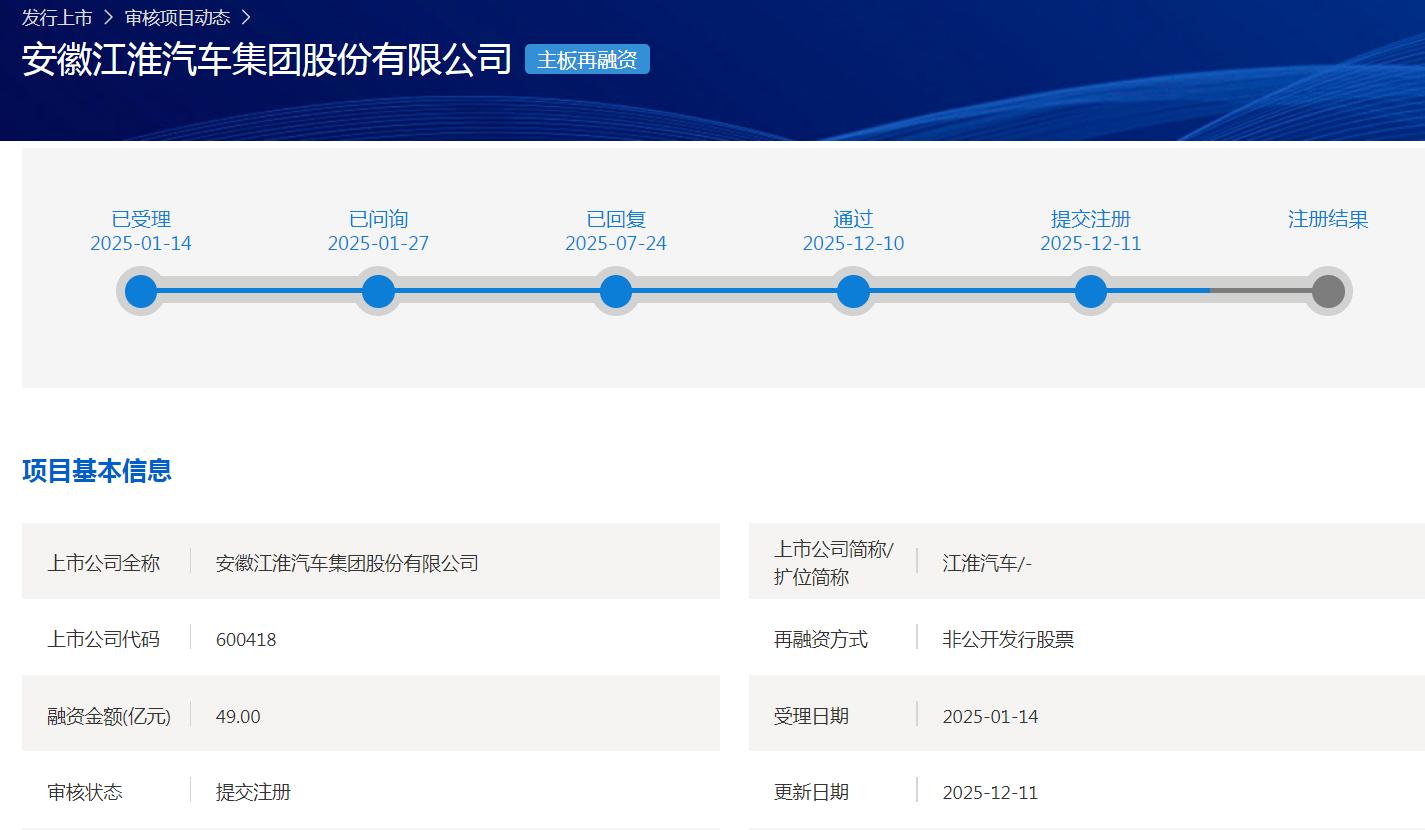Select the 已回复 timeline node circle
The image size is (1425, 830).
(616, 291)
